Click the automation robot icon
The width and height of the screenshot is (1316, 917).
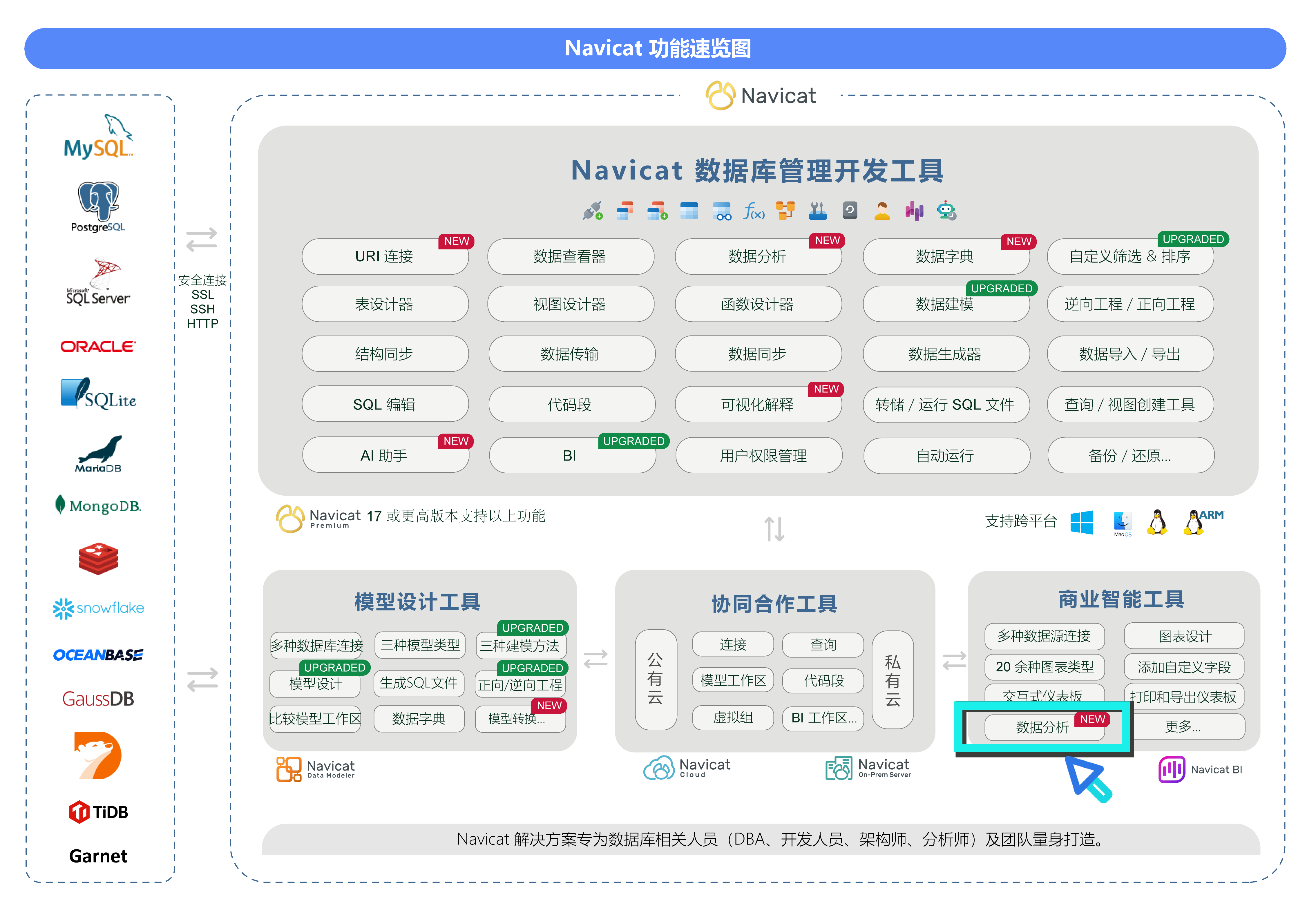click(x=946, y=211)
